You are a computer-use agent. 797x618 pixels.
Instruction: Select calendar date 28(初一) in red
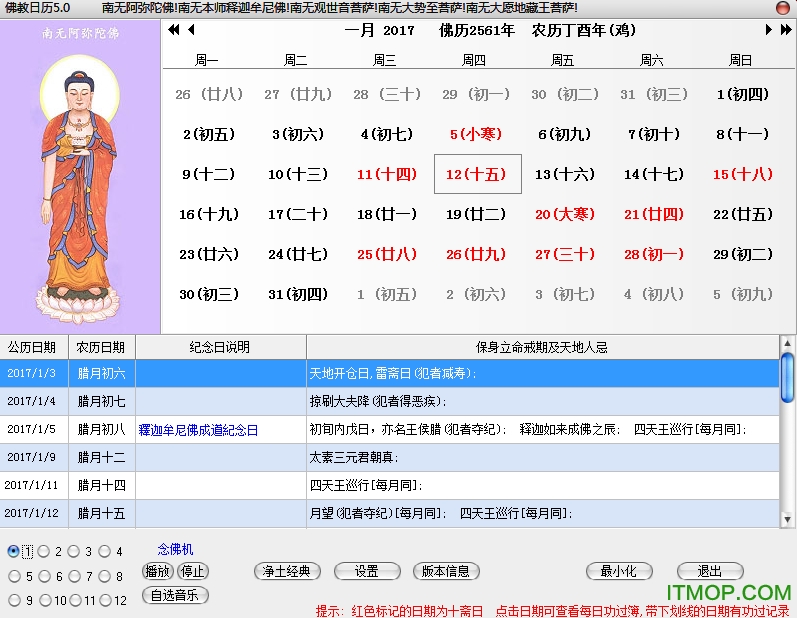point(654,254)
